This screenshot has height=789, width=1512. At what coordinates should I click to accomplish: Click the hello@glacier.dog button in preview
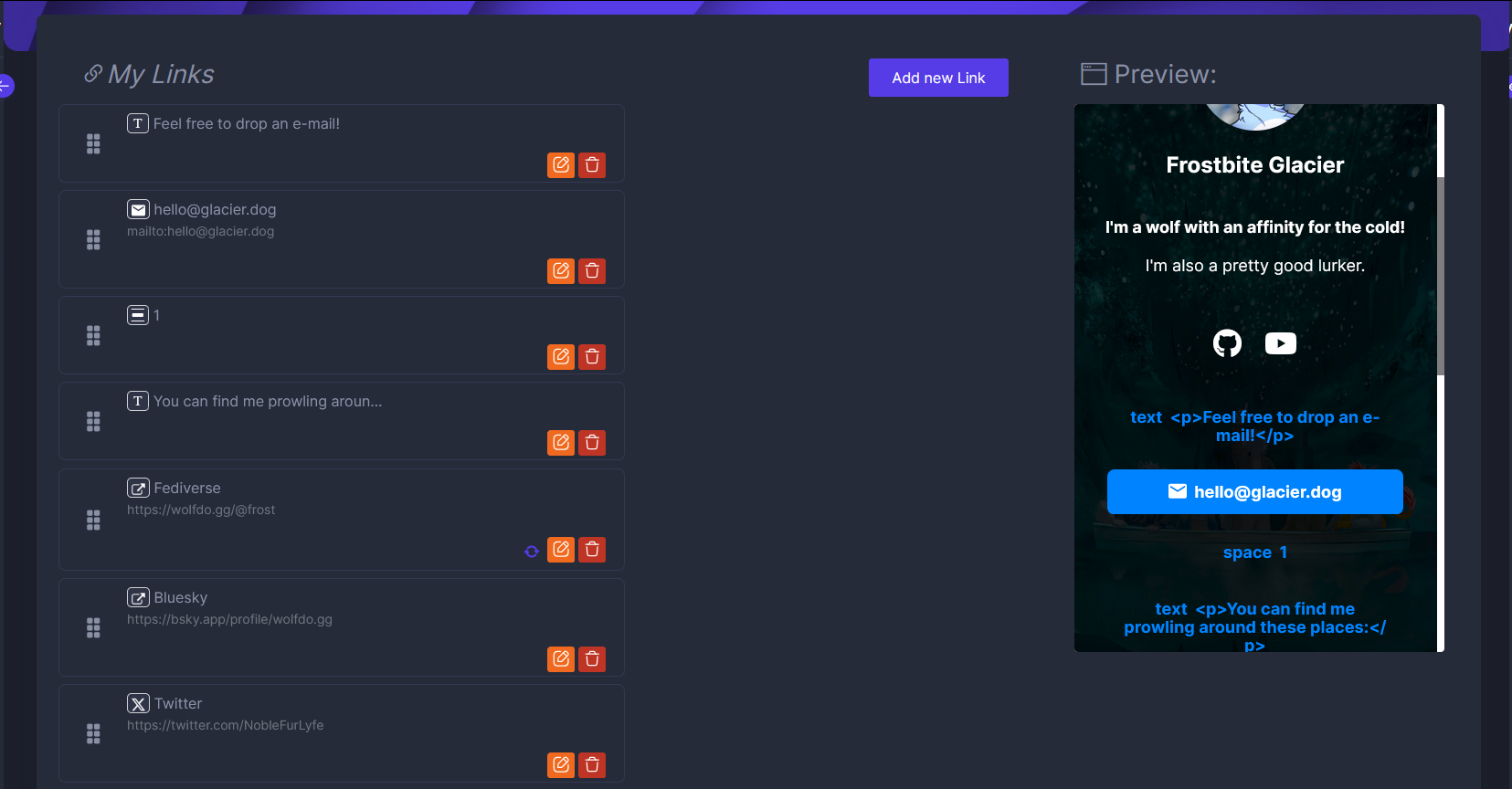click(1255, 492)
